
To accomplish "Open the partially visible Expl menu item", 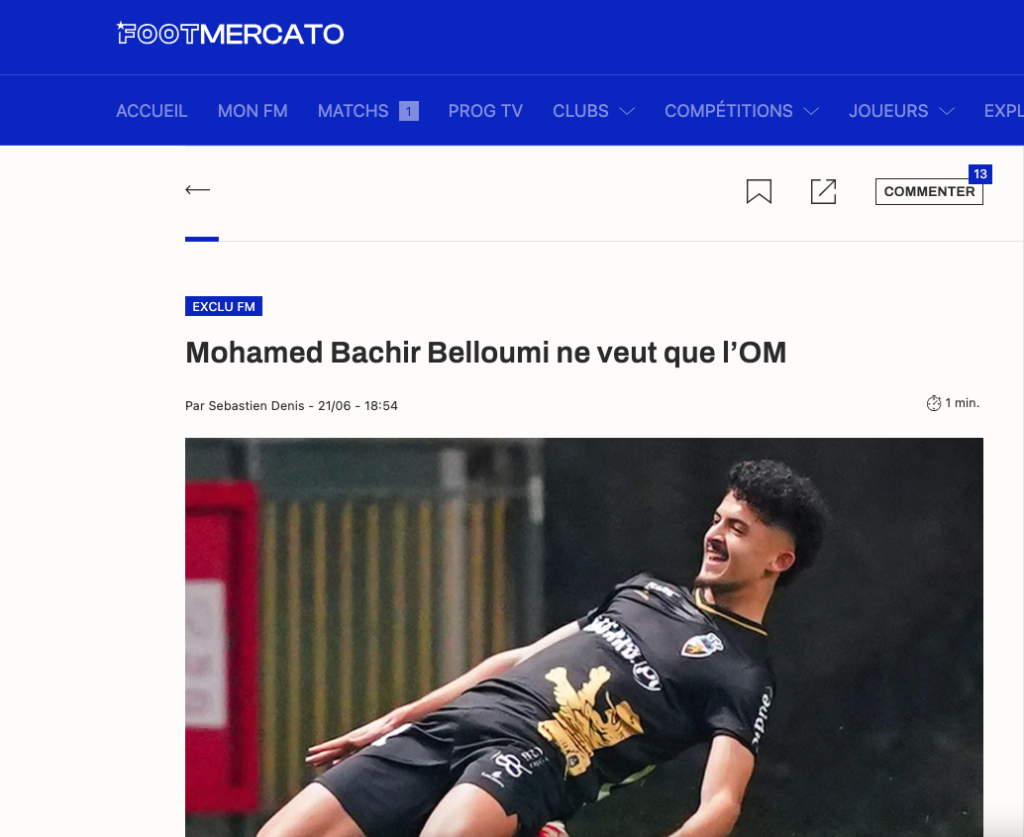I will (1004, 111).
